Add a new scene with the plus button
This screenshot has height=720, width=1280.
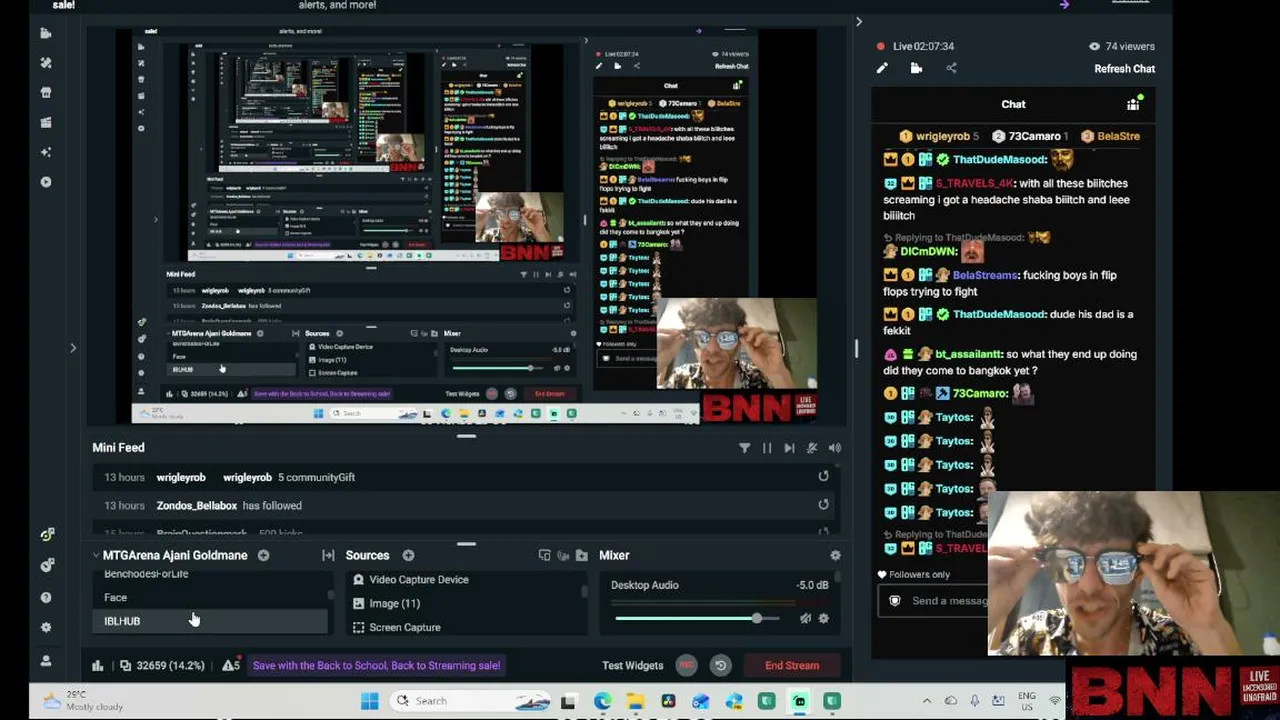(263, 555)
